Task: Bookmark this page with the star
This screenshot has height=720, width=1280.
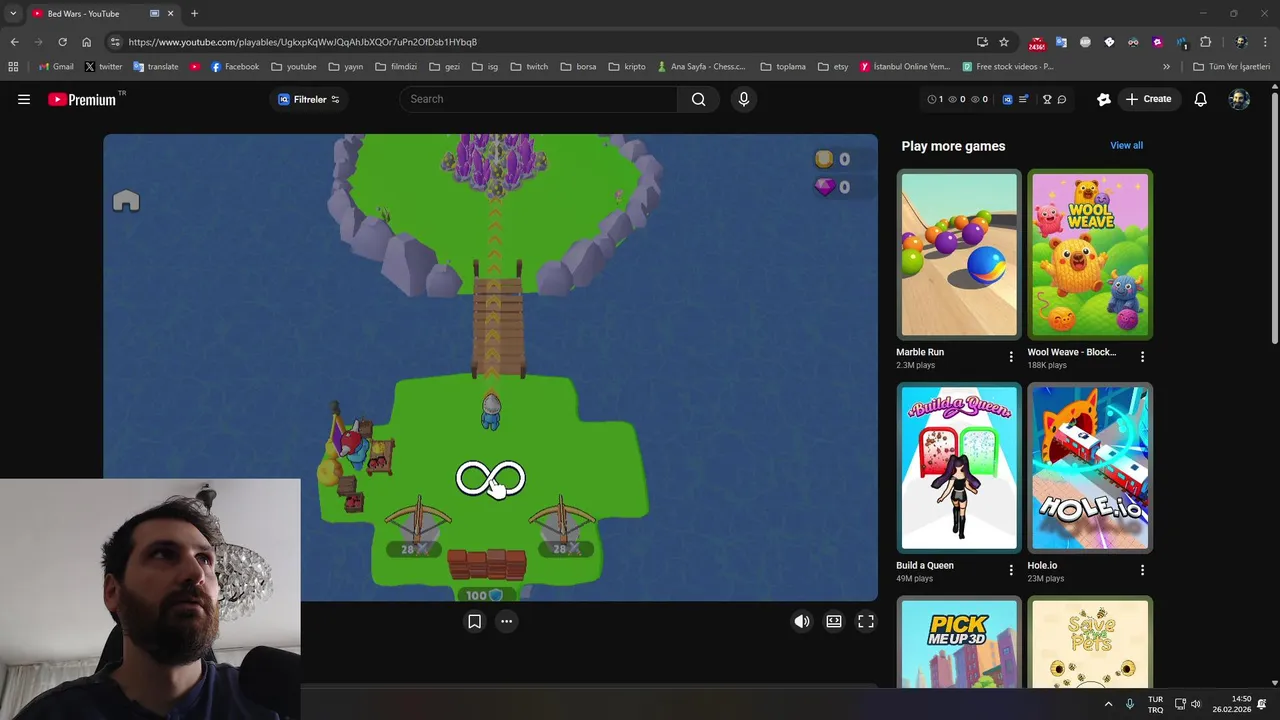Action: (x=1004, y=42)
